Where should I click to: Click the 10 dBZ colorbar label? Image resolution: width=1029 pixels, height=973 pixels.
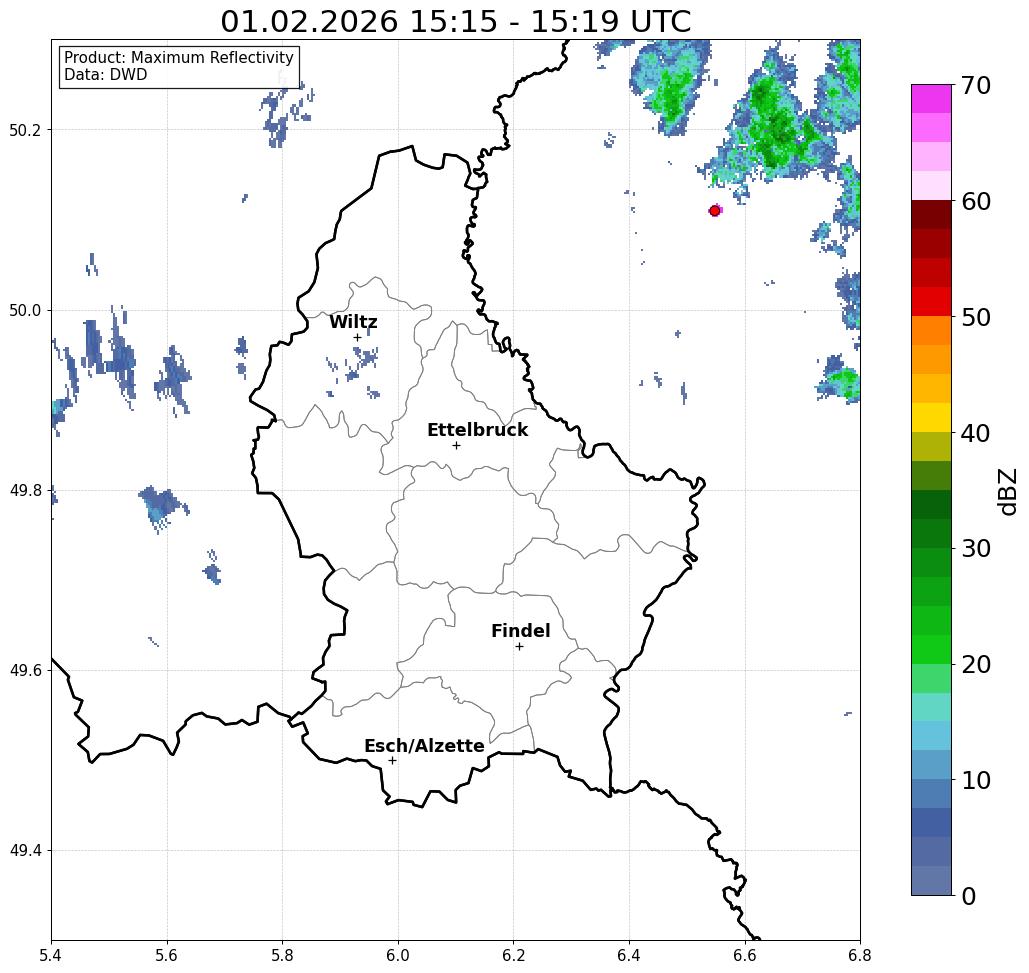coord(975,780)
